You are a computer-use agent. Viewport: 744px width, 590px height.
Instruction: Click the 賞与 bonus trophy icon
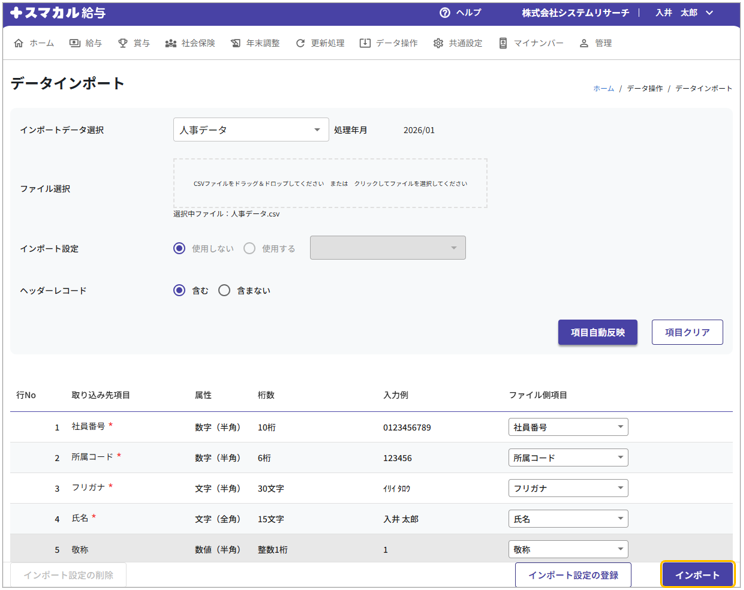click(x=123, y=44)
